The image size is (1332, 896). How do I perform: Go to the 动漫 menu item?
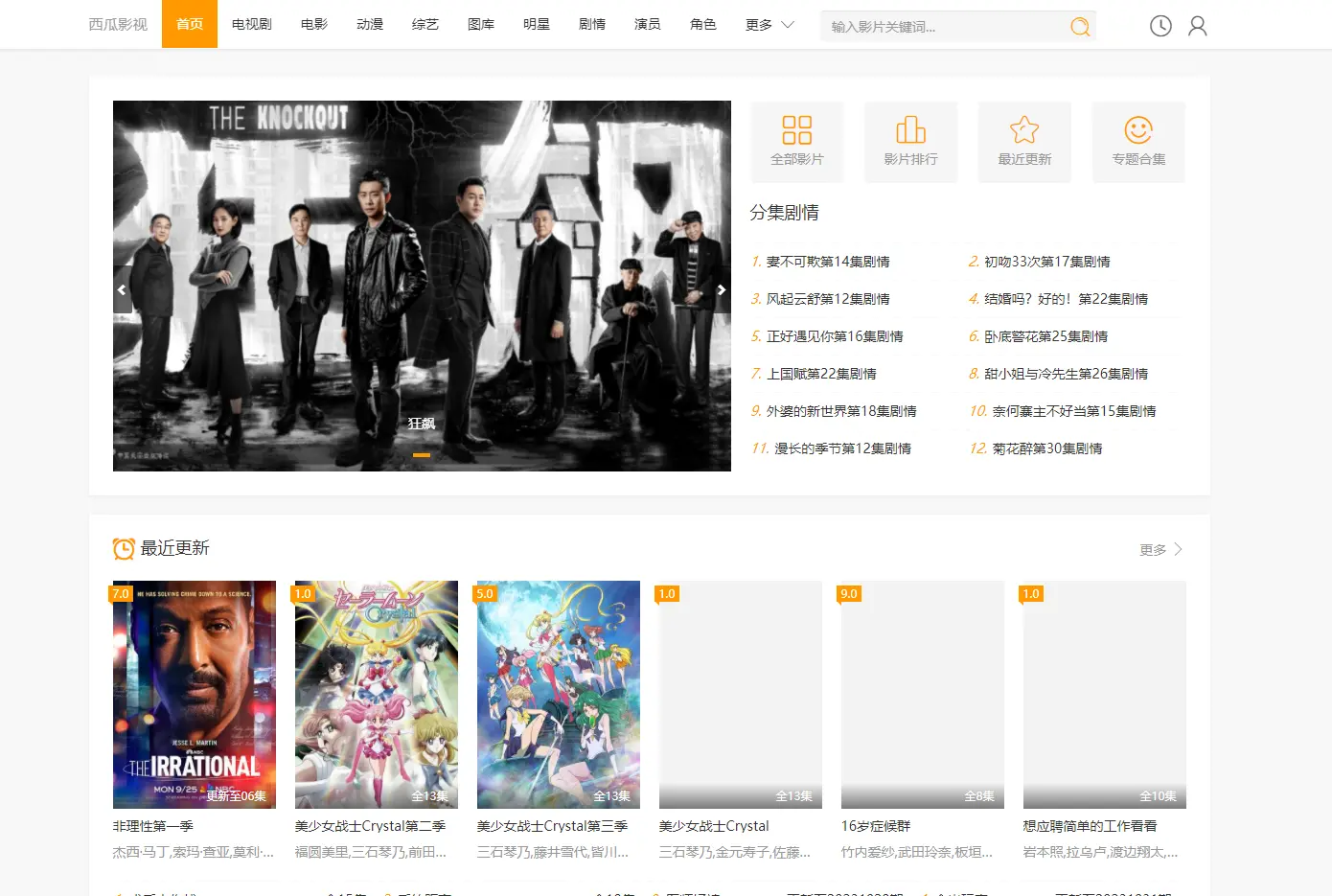370,25
